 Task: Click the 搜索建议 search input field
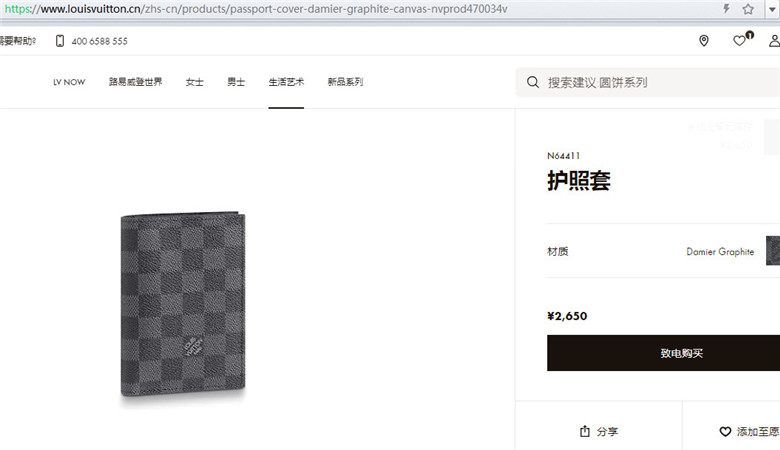(x=648, y=82)
